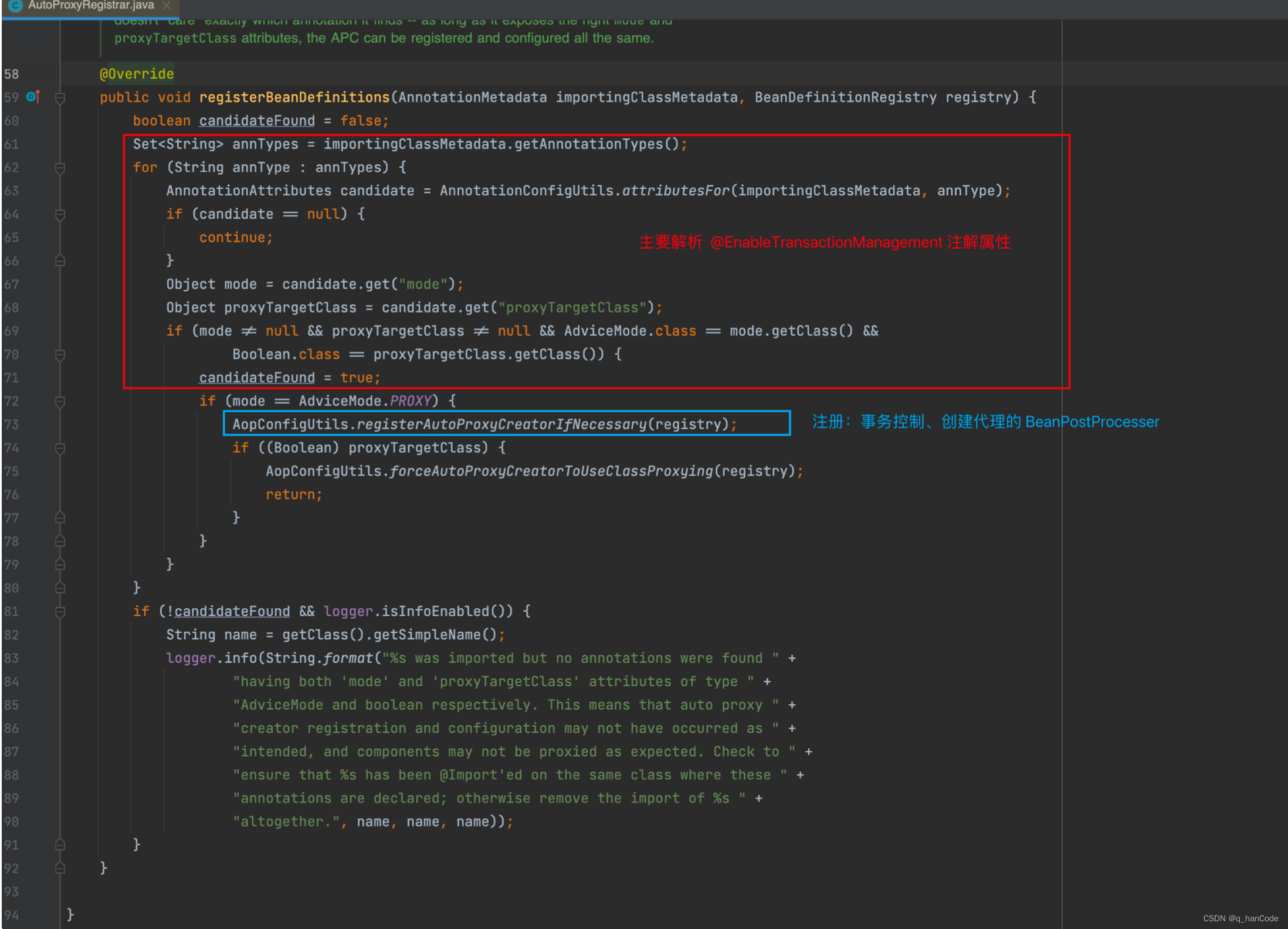Click line number 58 in the gutter

(x=11, y=74)
